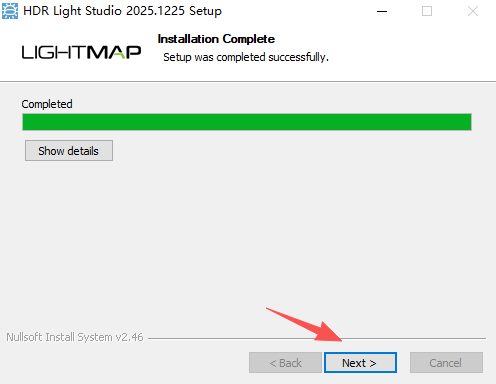Click the Next > button
Screen dimensions: 496x384
pos(360,363)
